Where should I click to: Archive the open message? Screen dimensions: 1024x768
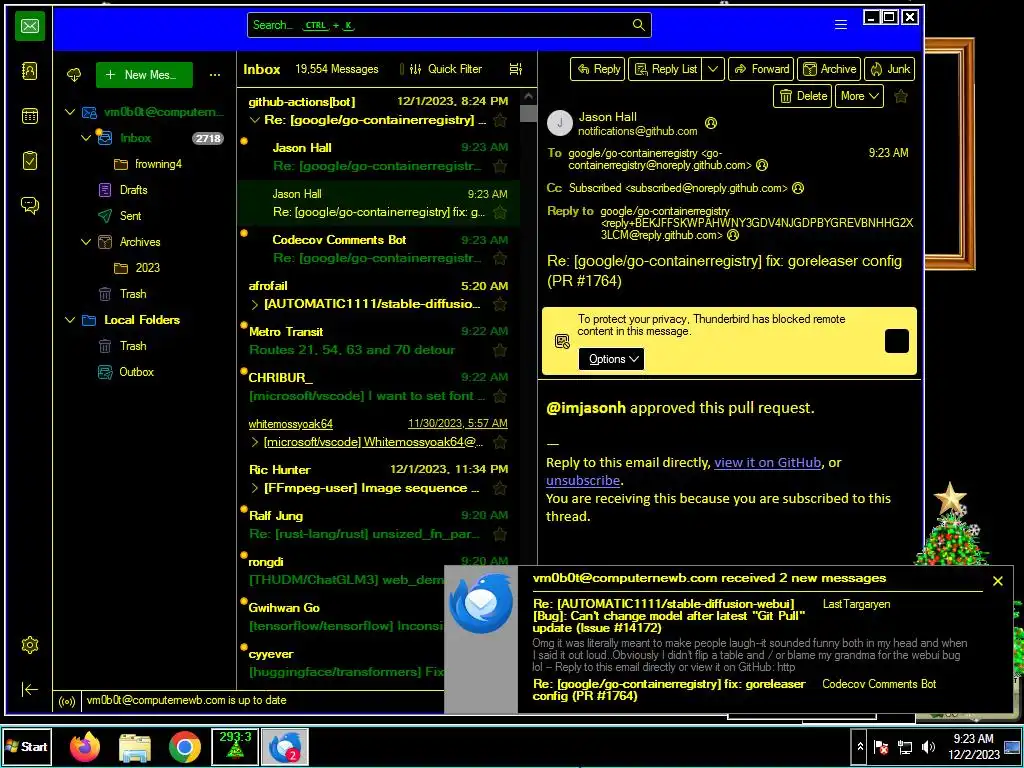tap(829, 69)
